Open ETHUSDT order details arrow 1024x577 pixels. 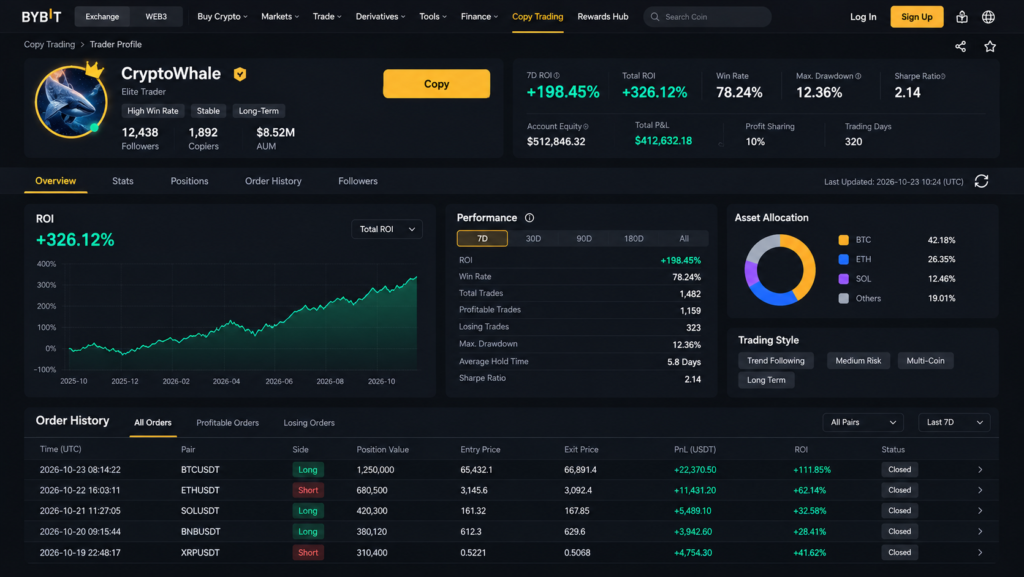coord(980,490)
